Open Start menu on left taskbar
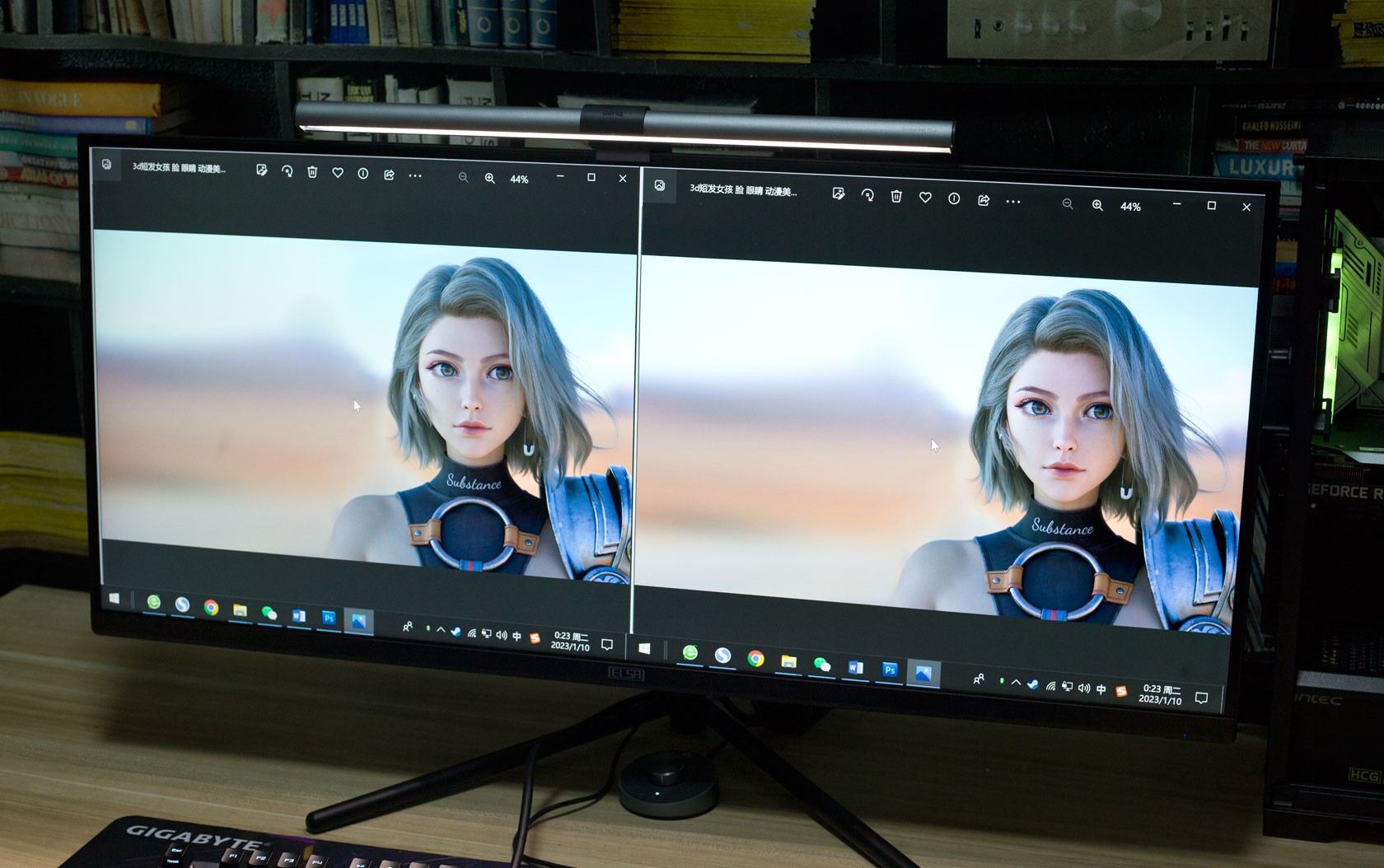This screenshot has height=868, width=1384. (x=114, y=599)
